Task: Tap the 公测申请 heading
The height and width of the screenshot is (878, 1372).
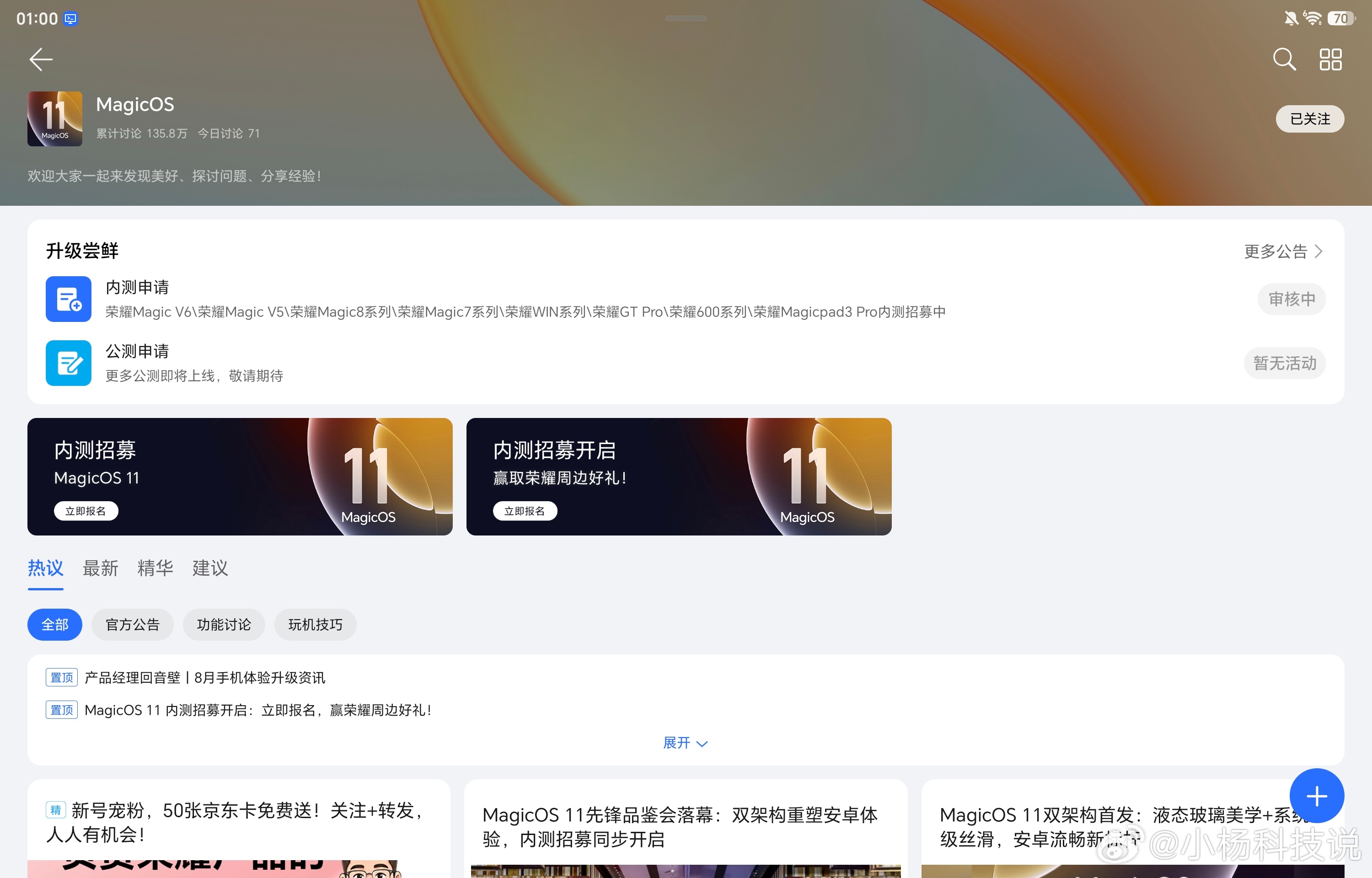Action: pyautogui.click(x=137, y=351)
